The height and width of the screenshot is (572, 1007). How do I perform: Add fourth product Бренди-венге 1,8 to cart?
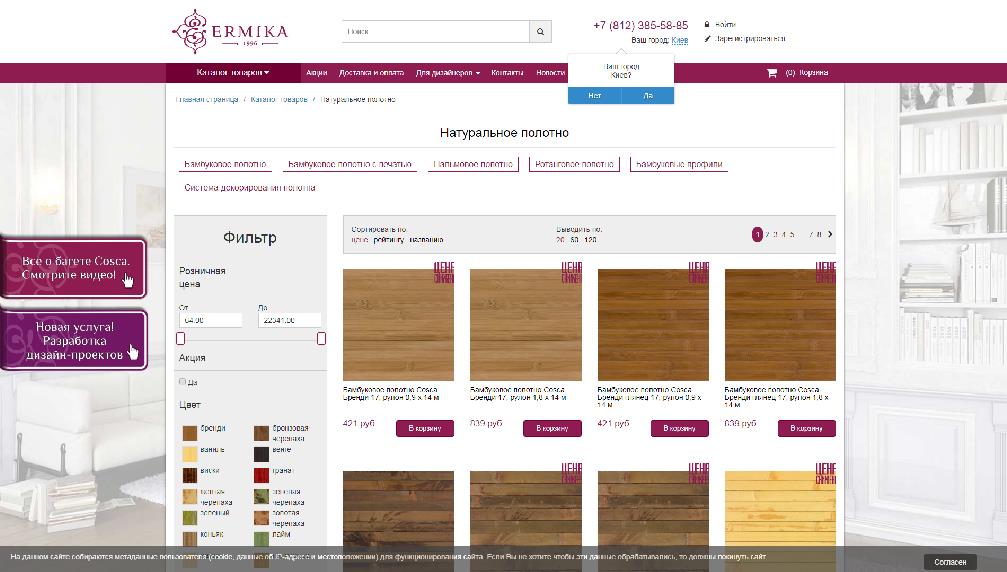pyautogui.click(x=807, y=428)
